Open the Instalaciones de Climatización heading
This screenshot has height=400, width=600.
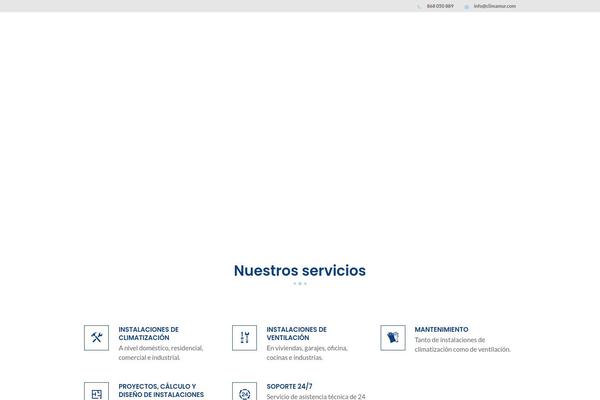pyautogui.click(x=148, y=333)
